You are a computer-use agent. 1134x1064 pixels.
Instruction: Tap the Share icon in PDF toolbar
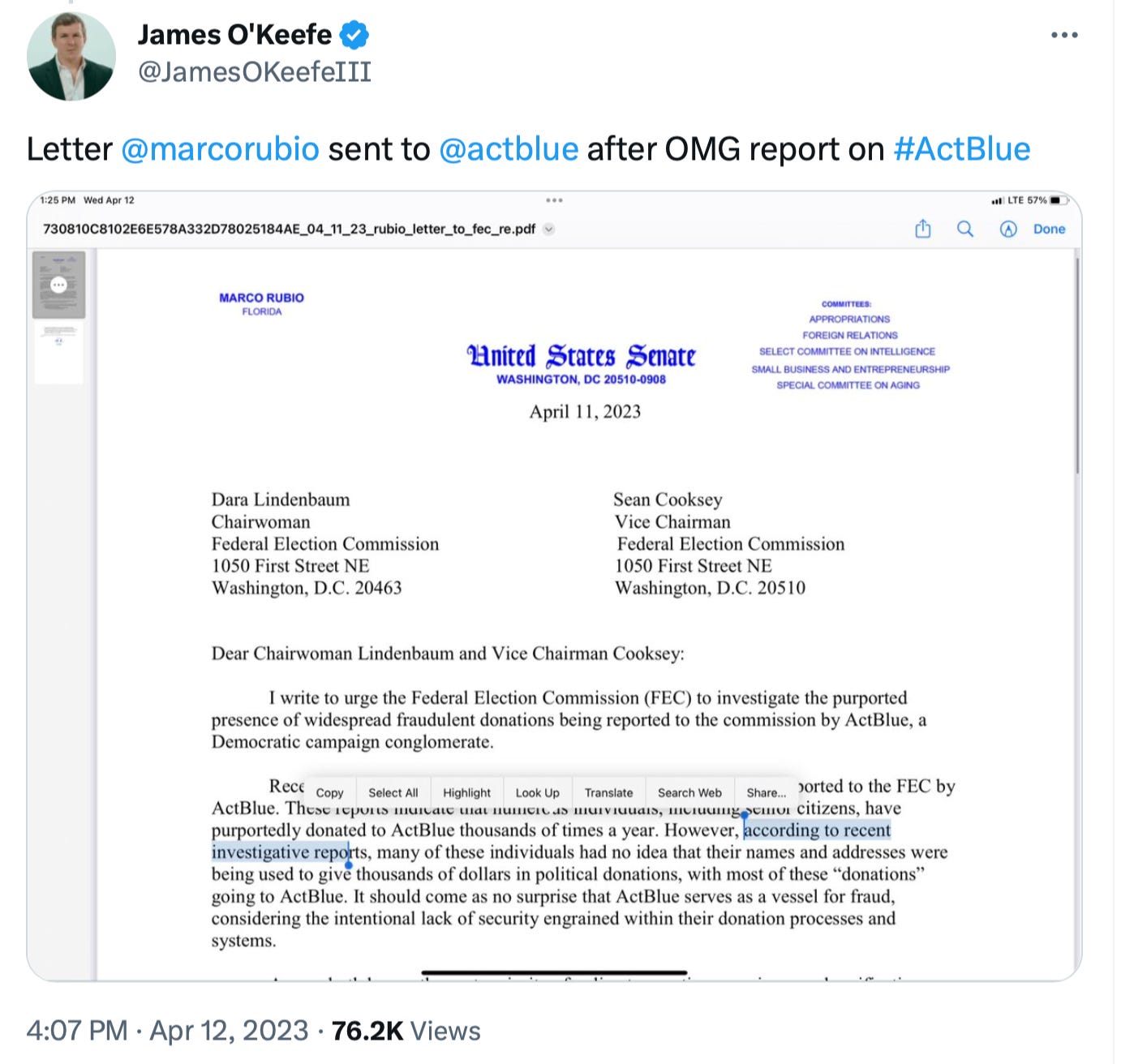pos(923,230)
